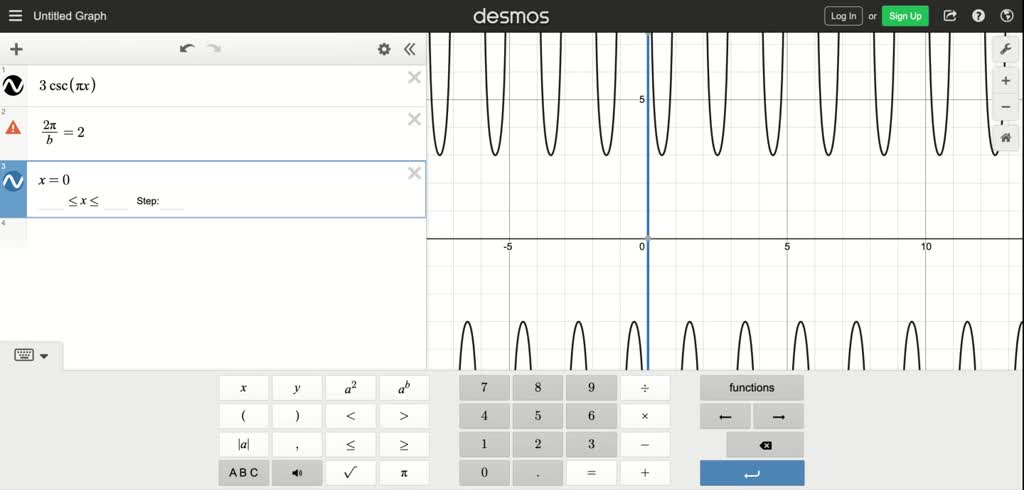Viewport: 1024px width, 490px height.
Task: Click the Log In button
Action: pyautogui.click(x=843, y=16)
